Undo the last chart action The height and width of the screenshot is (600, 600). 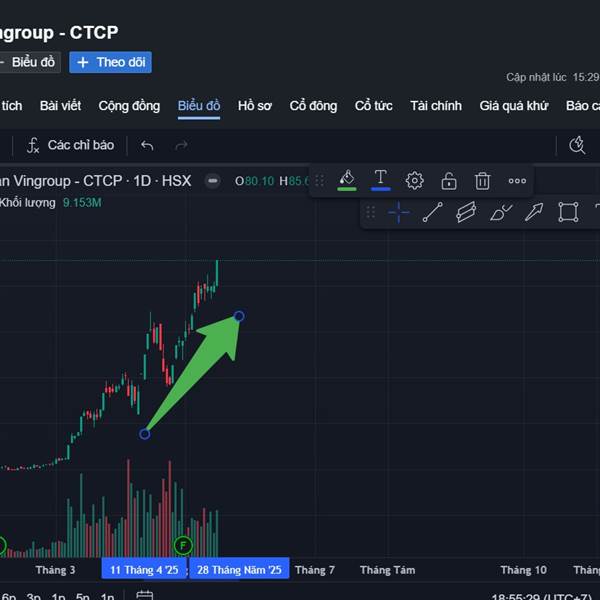(147, 145)
